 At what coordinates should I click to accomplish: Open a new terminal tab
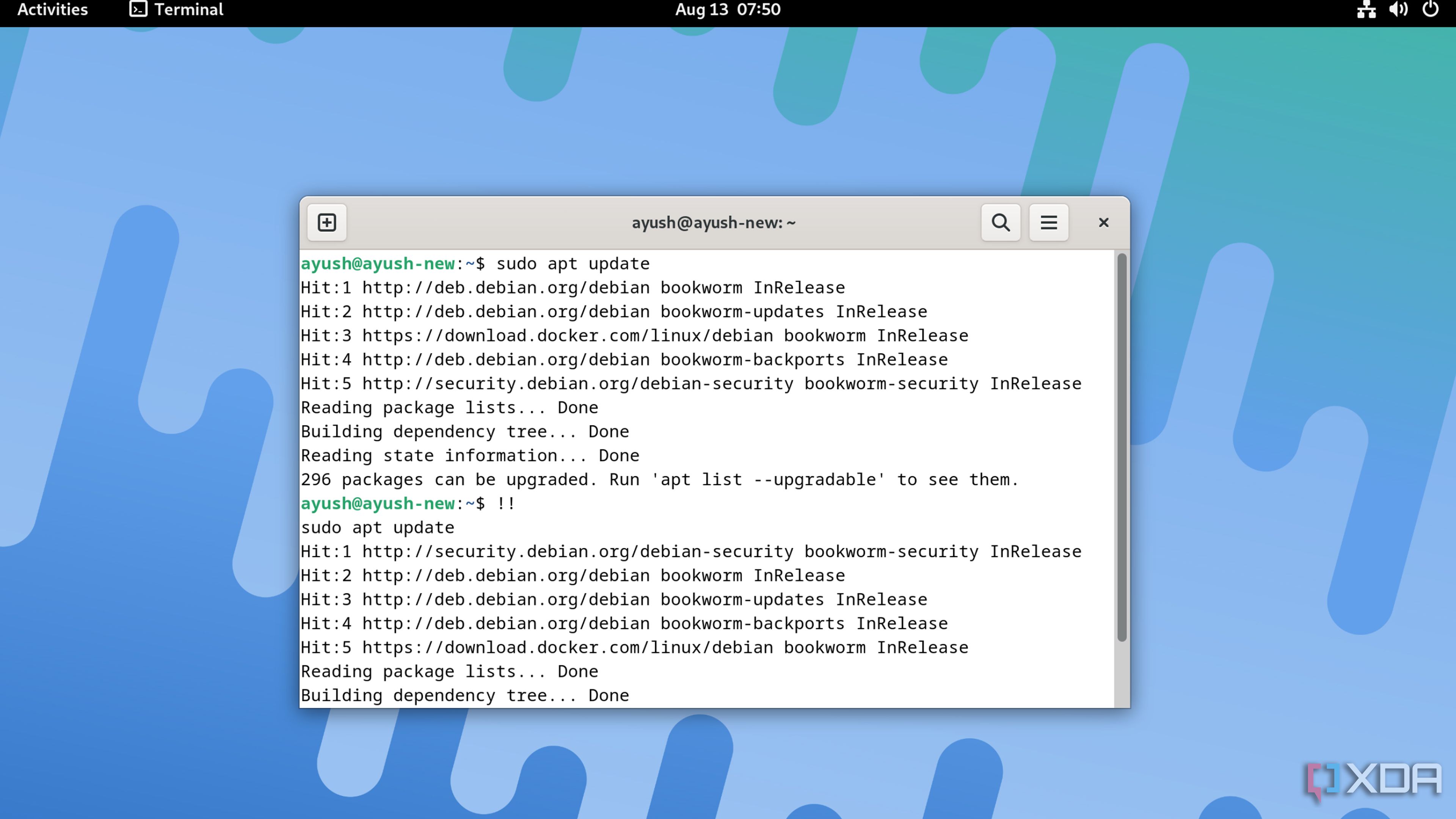click(x=327, y=222)
